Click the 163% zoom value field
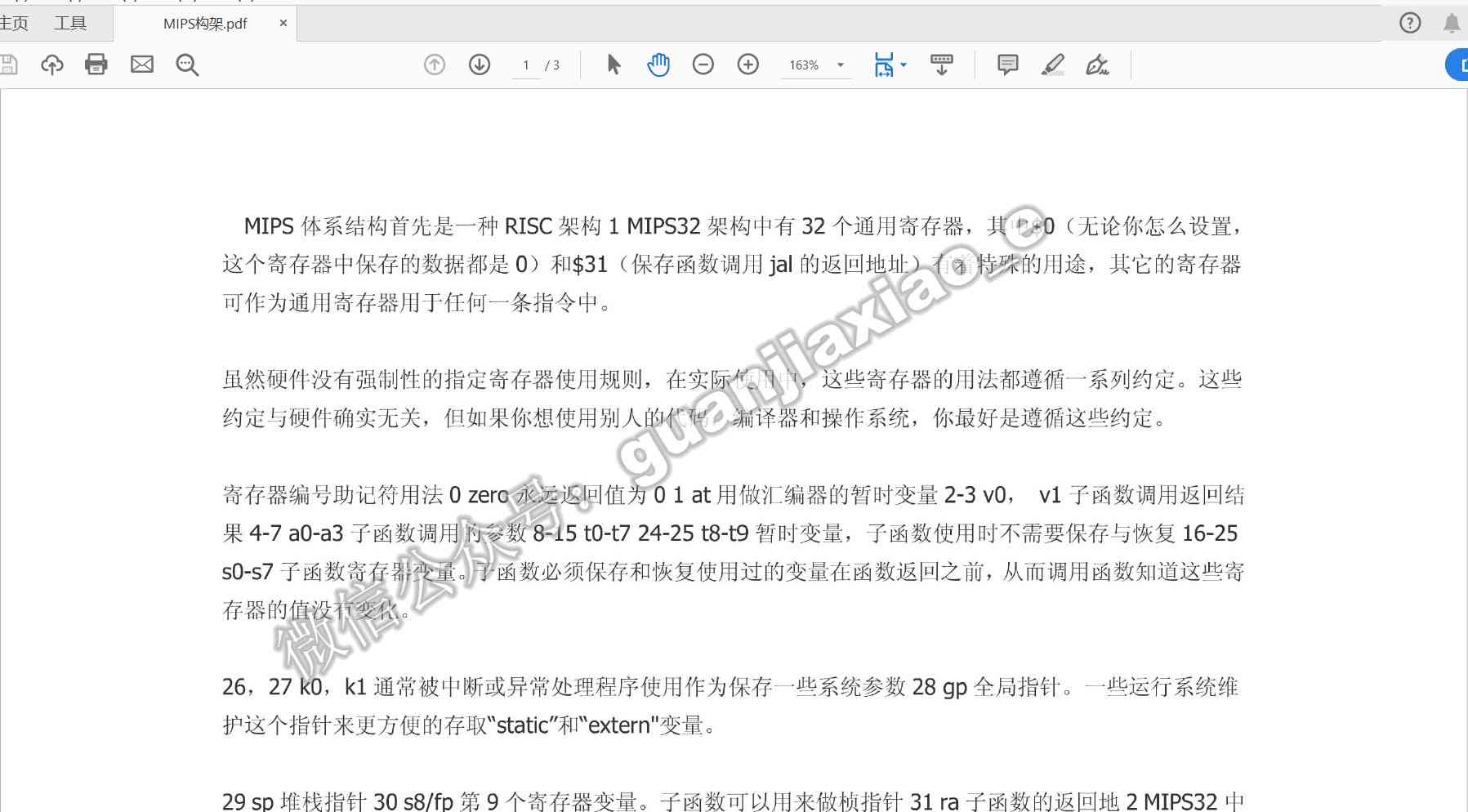 coord(804,65)
